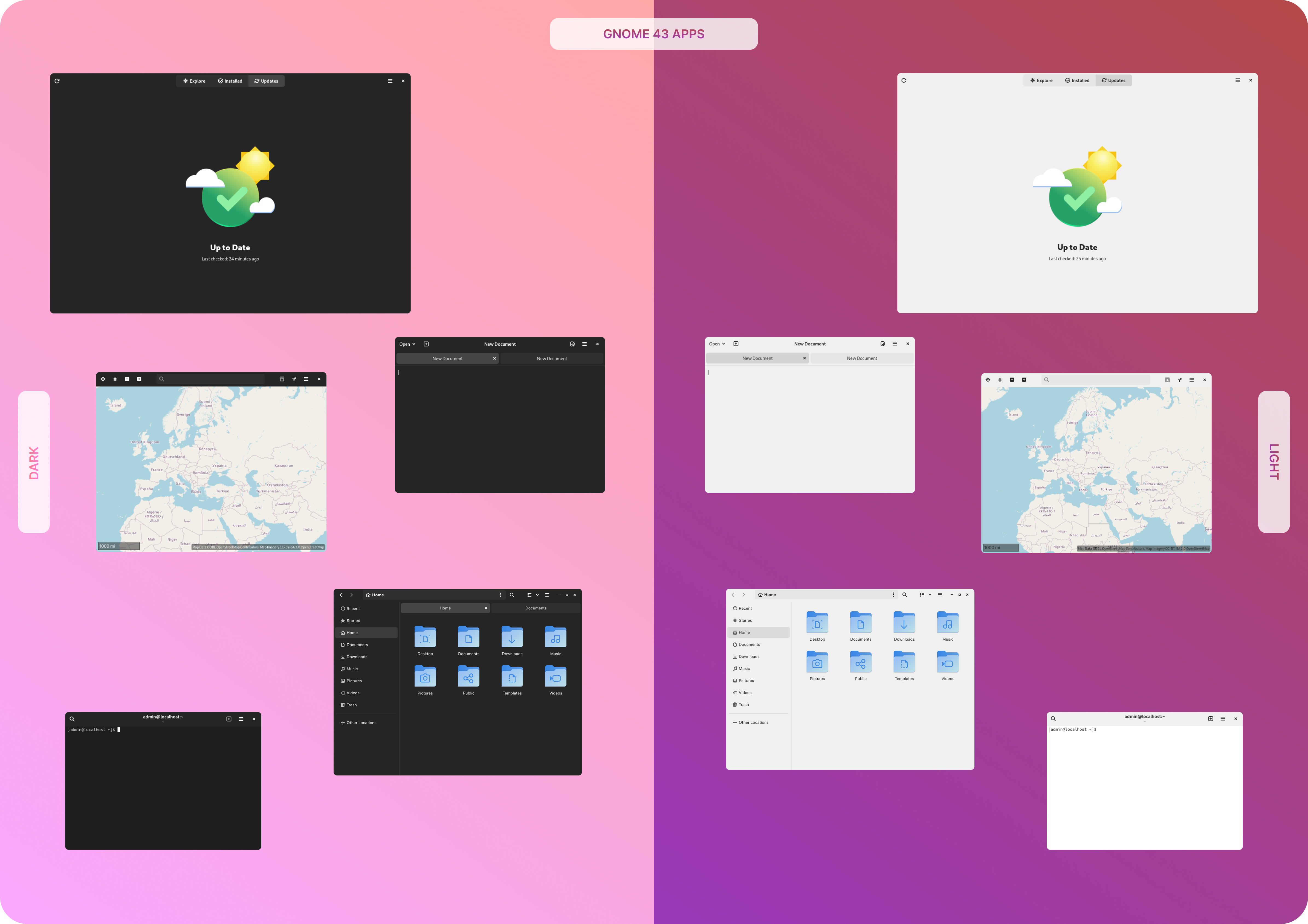Image resolution: width=1308 pixels, height=924 pixels.
Task: Open favorites icon in light Maps window
Action: [1167, 380]
